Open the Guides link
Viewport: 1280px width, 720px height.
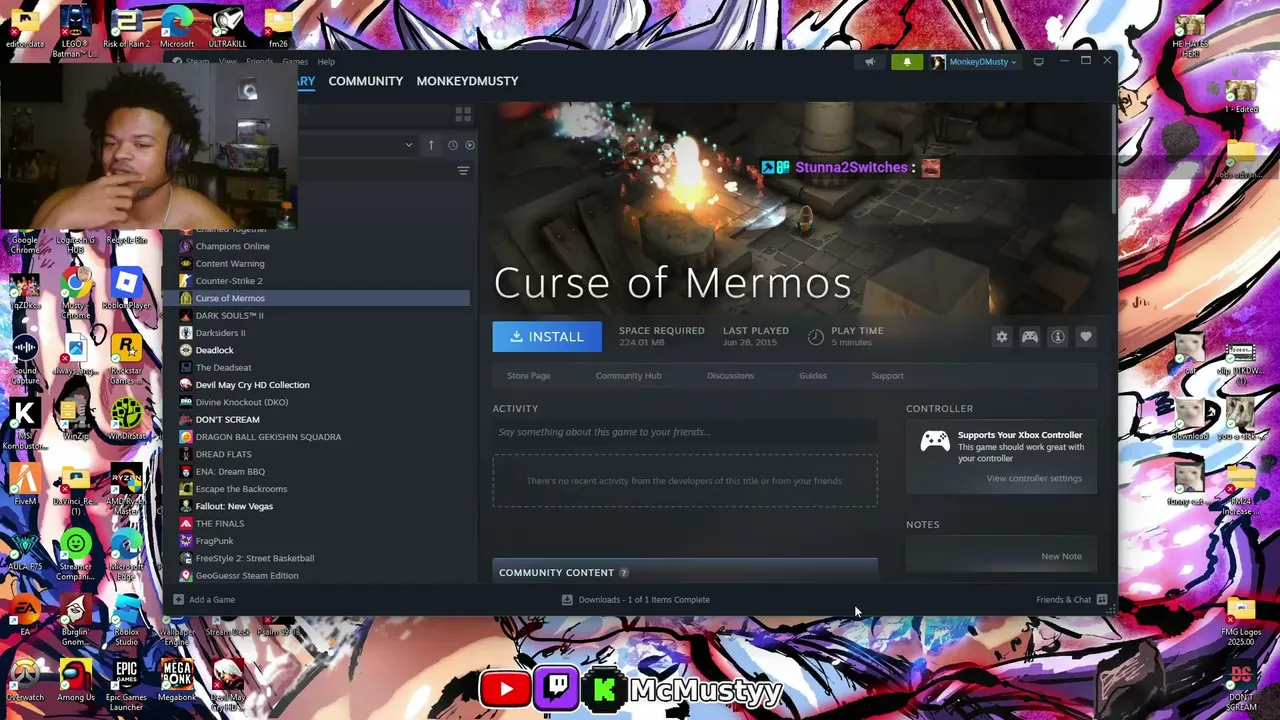click(812, 376)
